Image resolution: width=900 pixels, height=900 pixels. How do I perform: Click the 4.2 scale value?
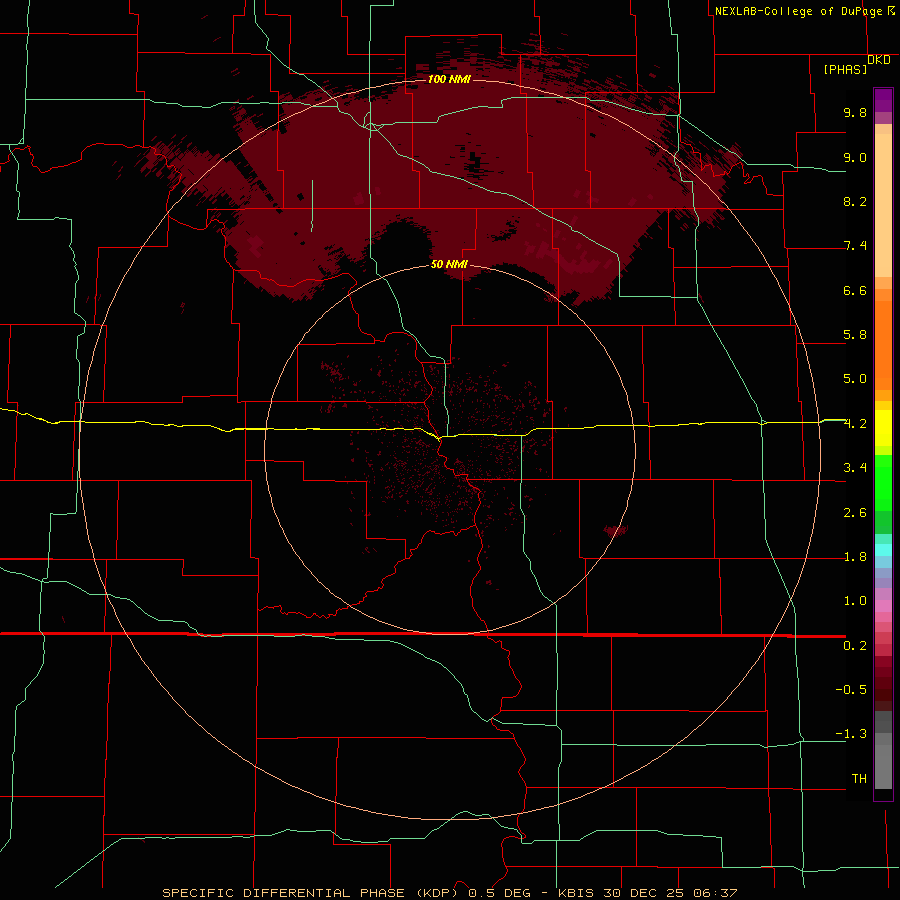pyautogui.click(x=855, y=424)
